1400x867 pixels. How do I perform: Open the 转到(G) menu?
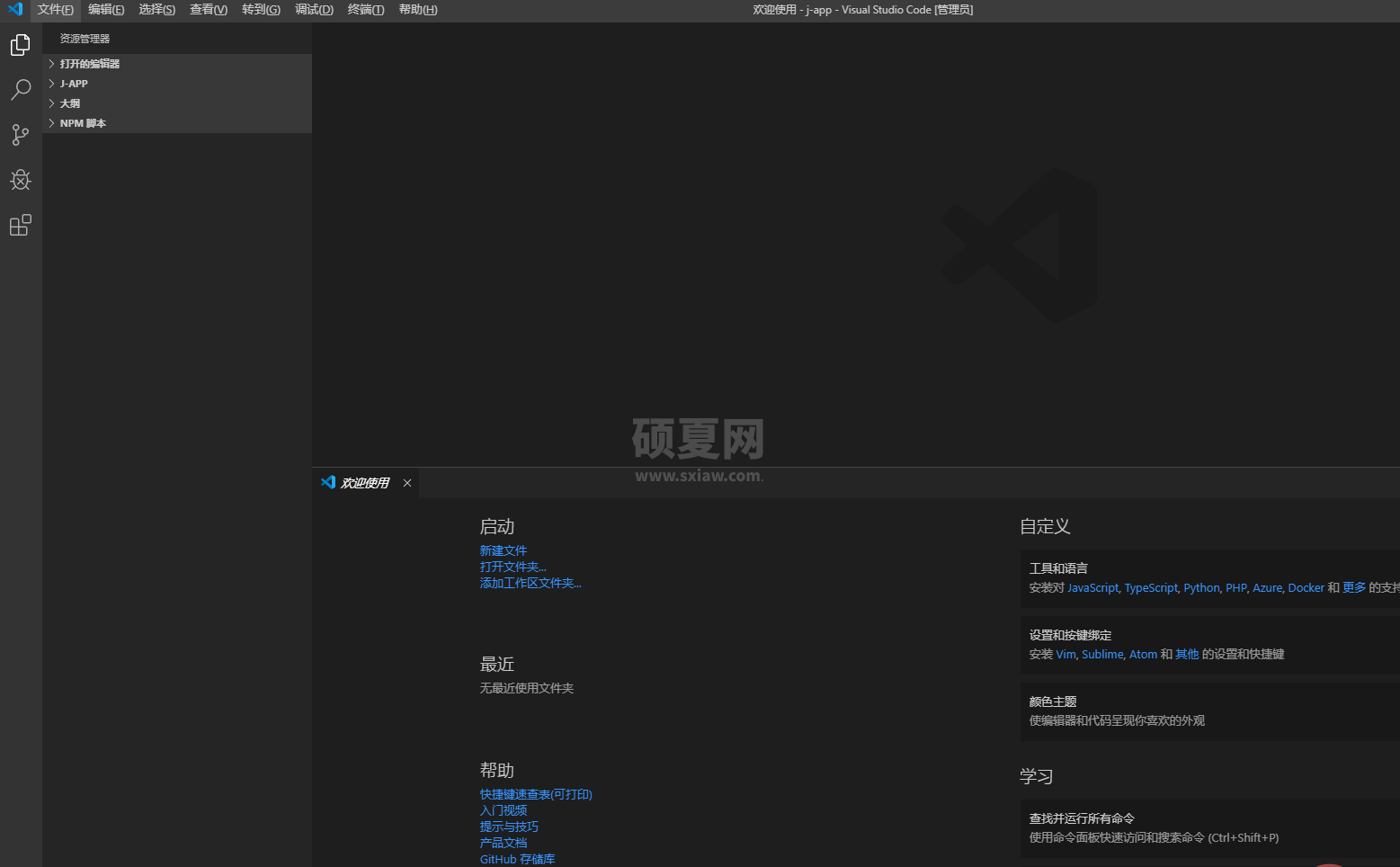[262, 10]
